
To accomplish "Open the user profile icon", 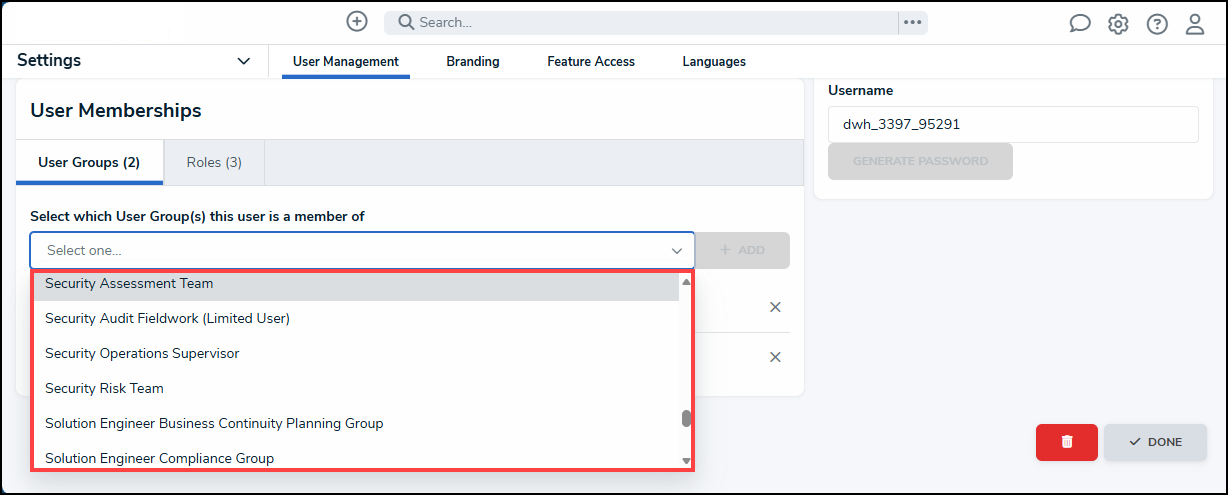I will click(x=1195, y=24).
